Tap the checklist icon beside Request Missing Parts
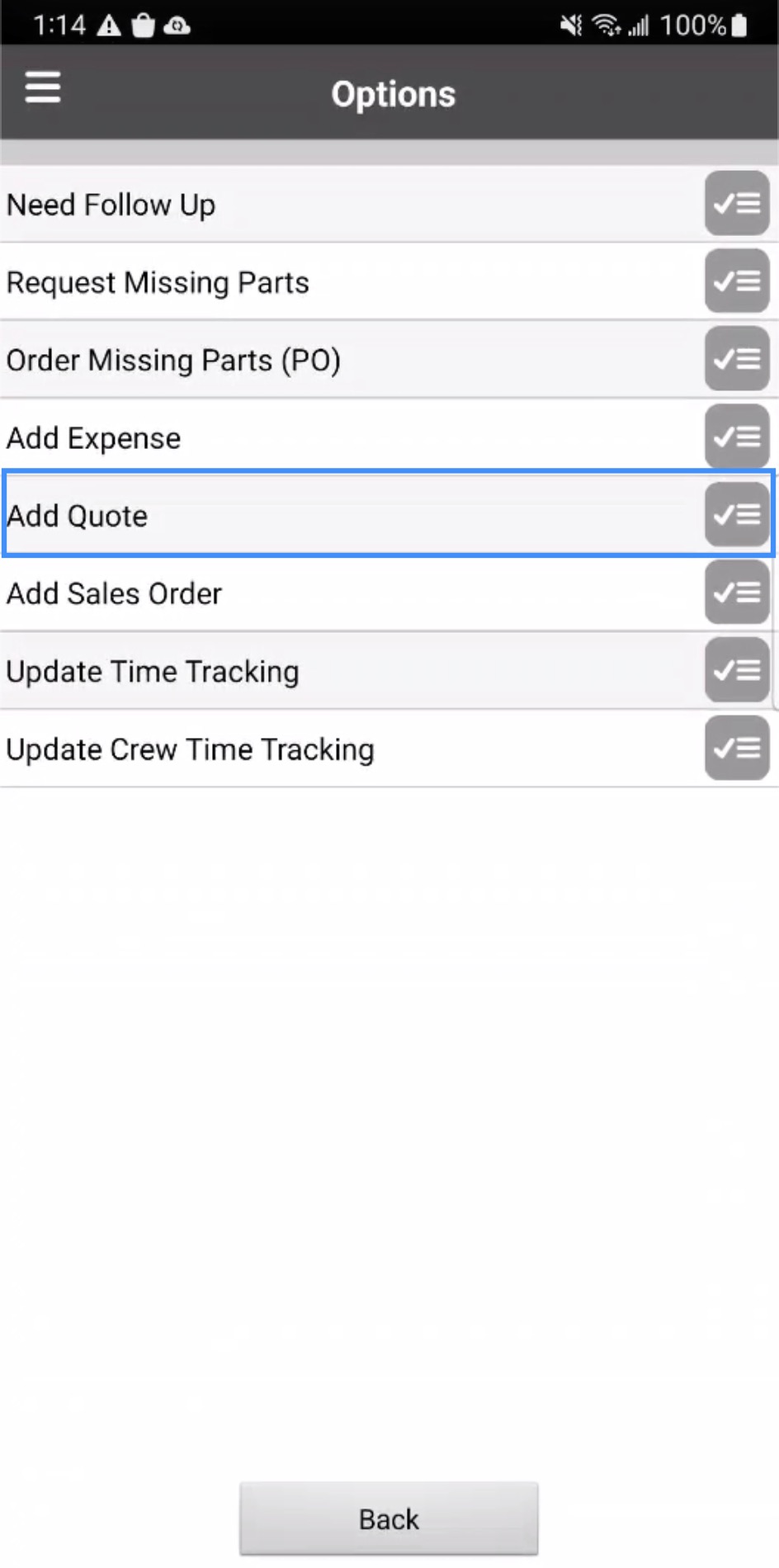The height and width of the screenshot is (1568, 779). (x=737, y=281)
